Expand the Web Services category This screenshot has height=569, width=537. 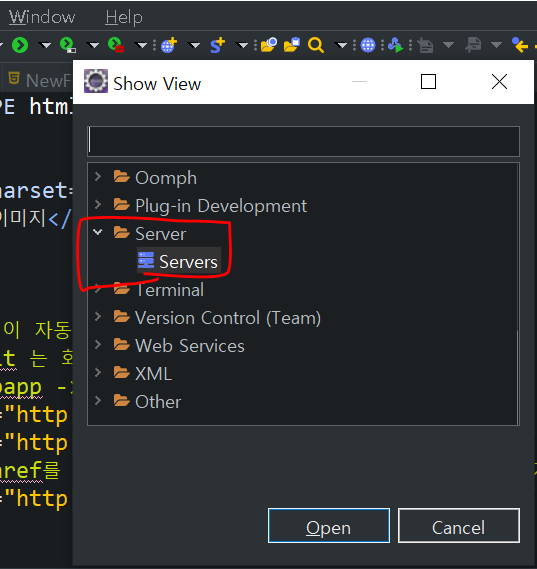click(x=98, y=344)
